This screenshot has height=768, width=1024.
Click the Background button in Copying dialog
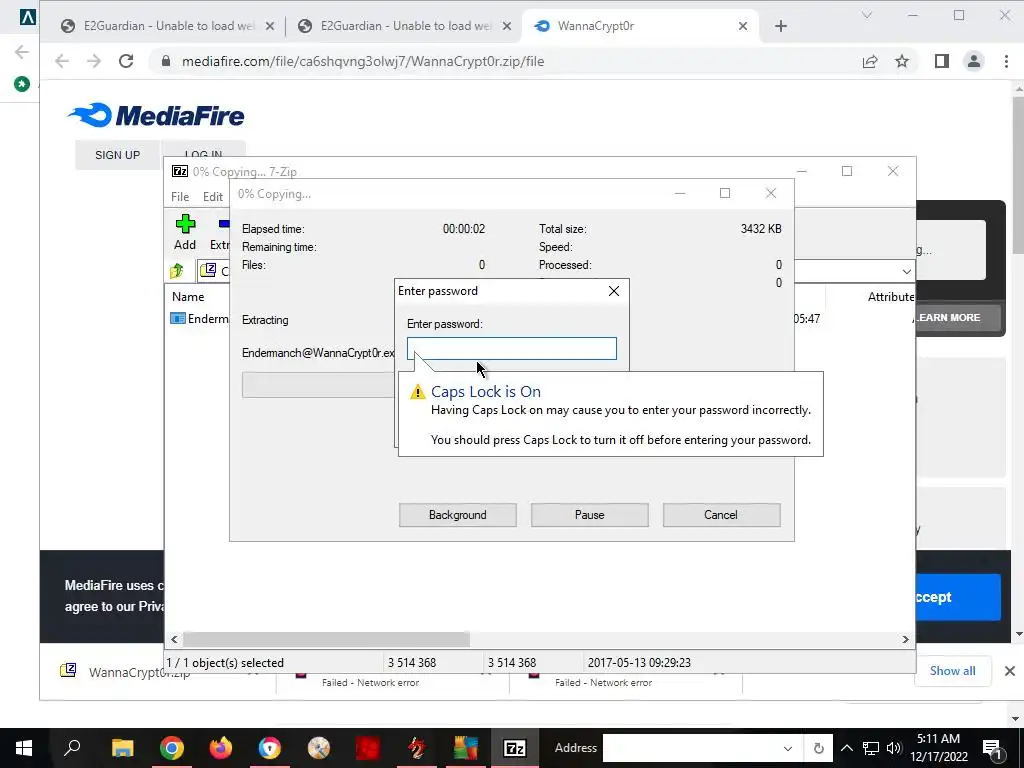tap(458, 515)
